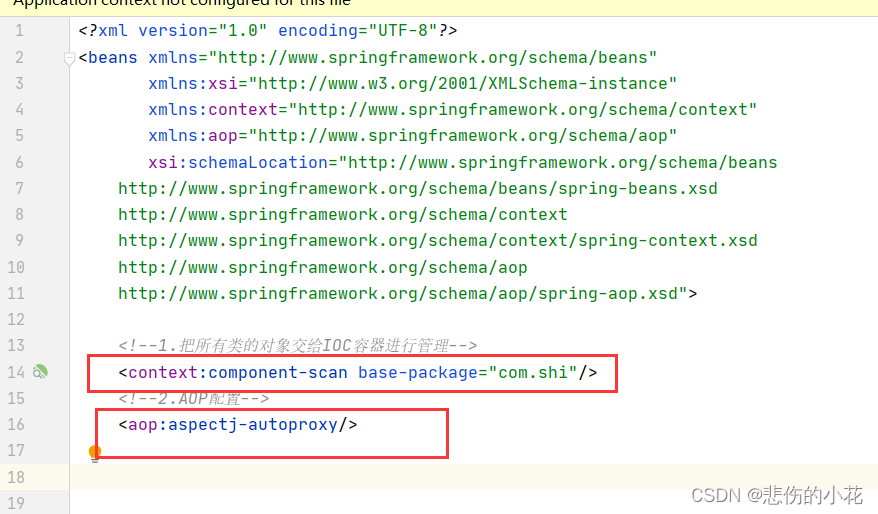Click the spring-beans.xsd URL on line 7
Image resolution: width=878 pixels, height=514 pixels.
[x=418, y=189]
